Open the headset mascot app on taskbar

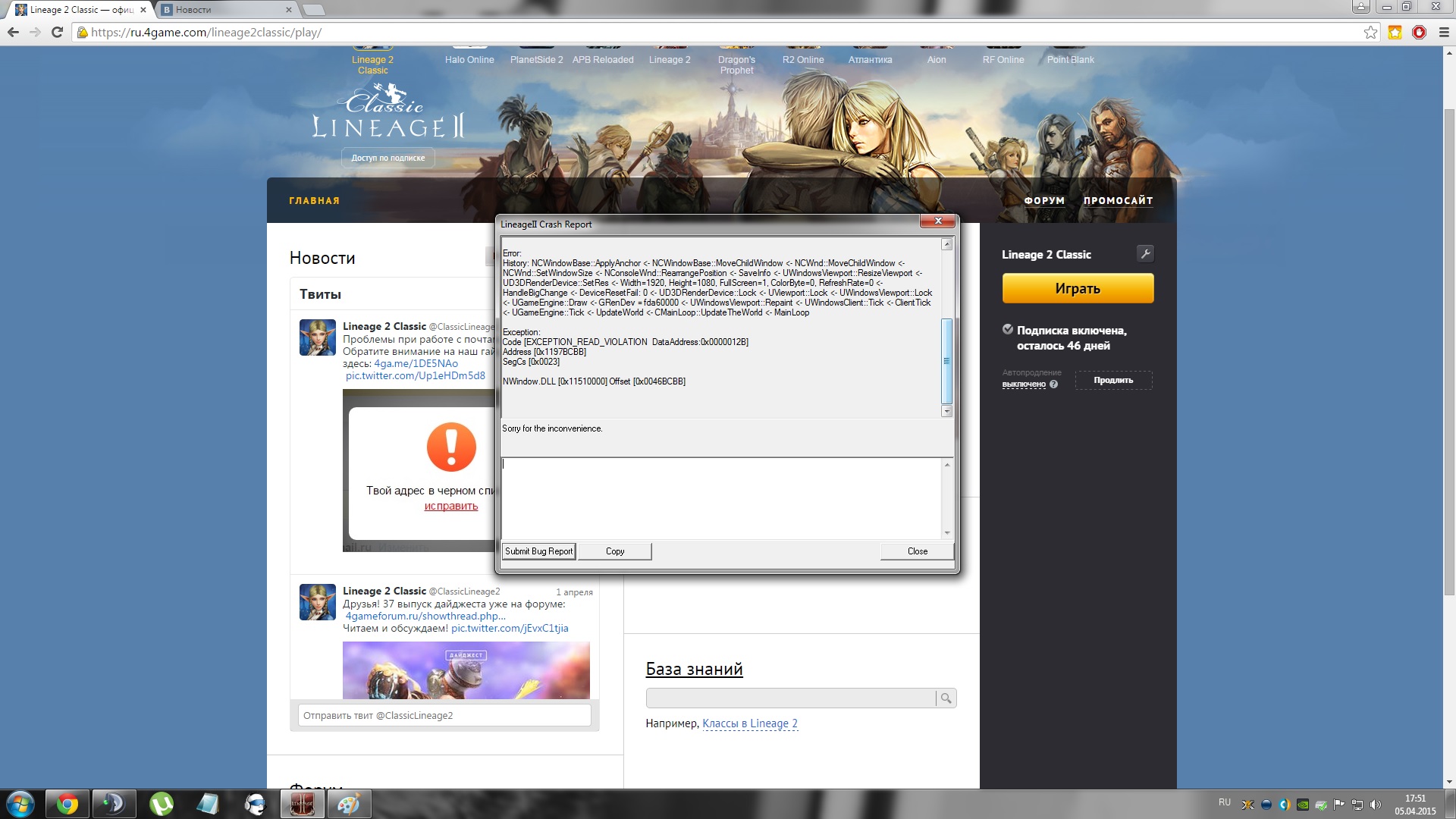click(255, 804)
